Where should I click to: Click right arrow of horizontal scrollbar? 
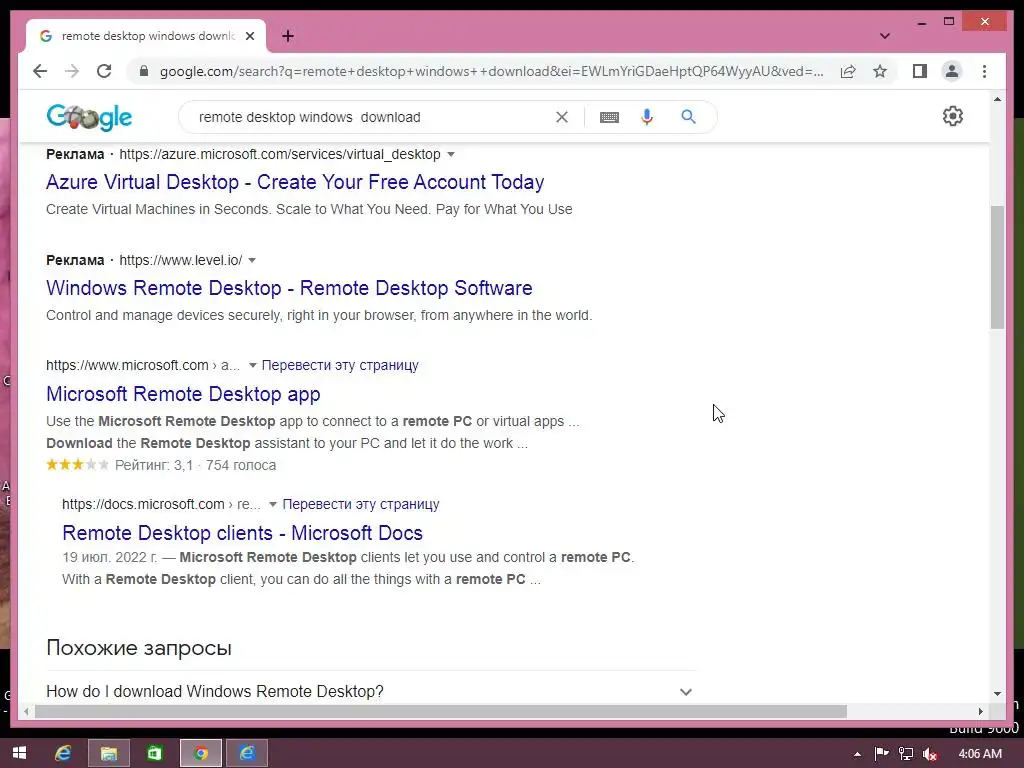(x=980, y=712)
